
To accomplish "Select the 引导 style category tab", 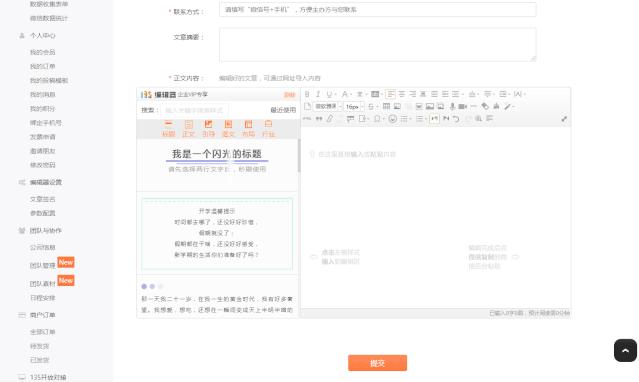I will point(208,129).
